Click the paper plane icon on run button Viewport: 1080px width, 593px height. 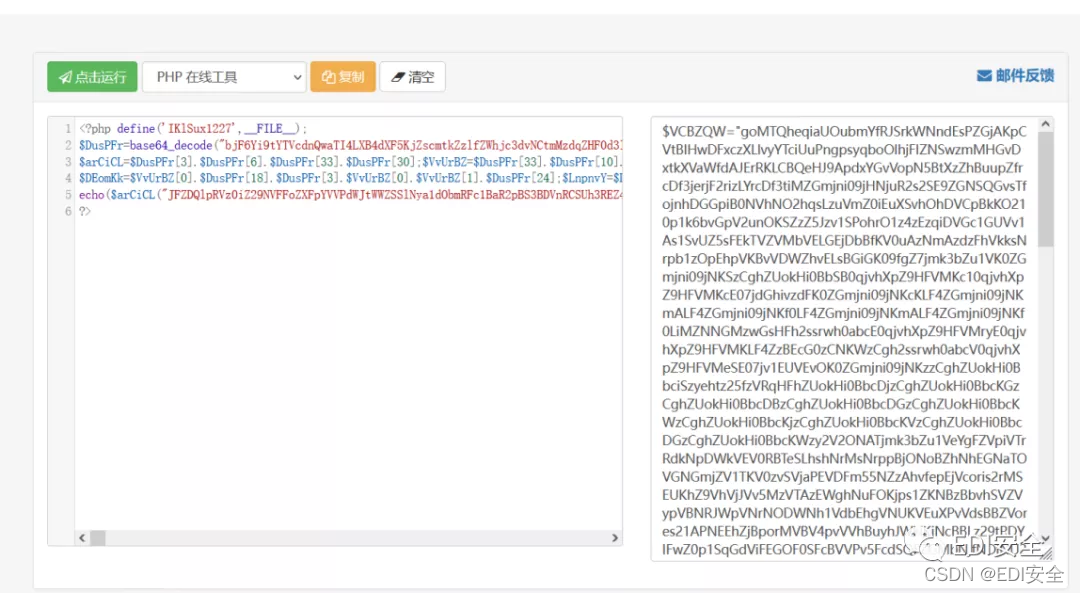(x=65, y=77)
